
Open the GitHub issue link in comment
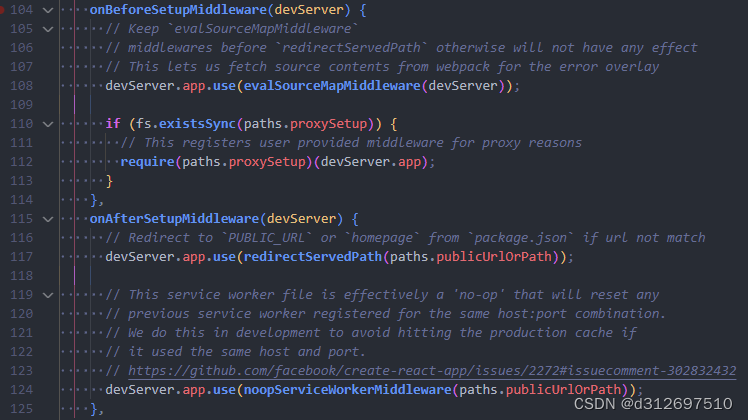coord(432,371)
